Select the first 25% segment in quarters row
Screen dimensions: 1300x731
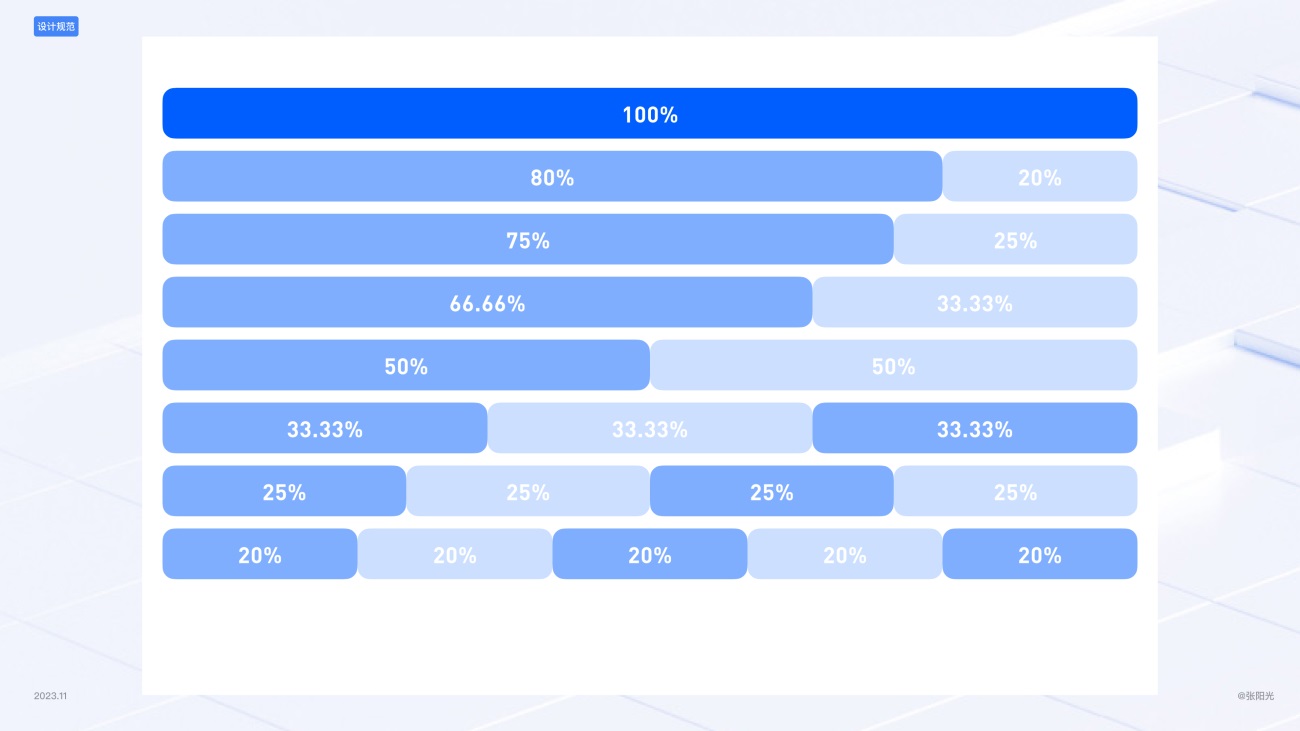click(284, 491)
